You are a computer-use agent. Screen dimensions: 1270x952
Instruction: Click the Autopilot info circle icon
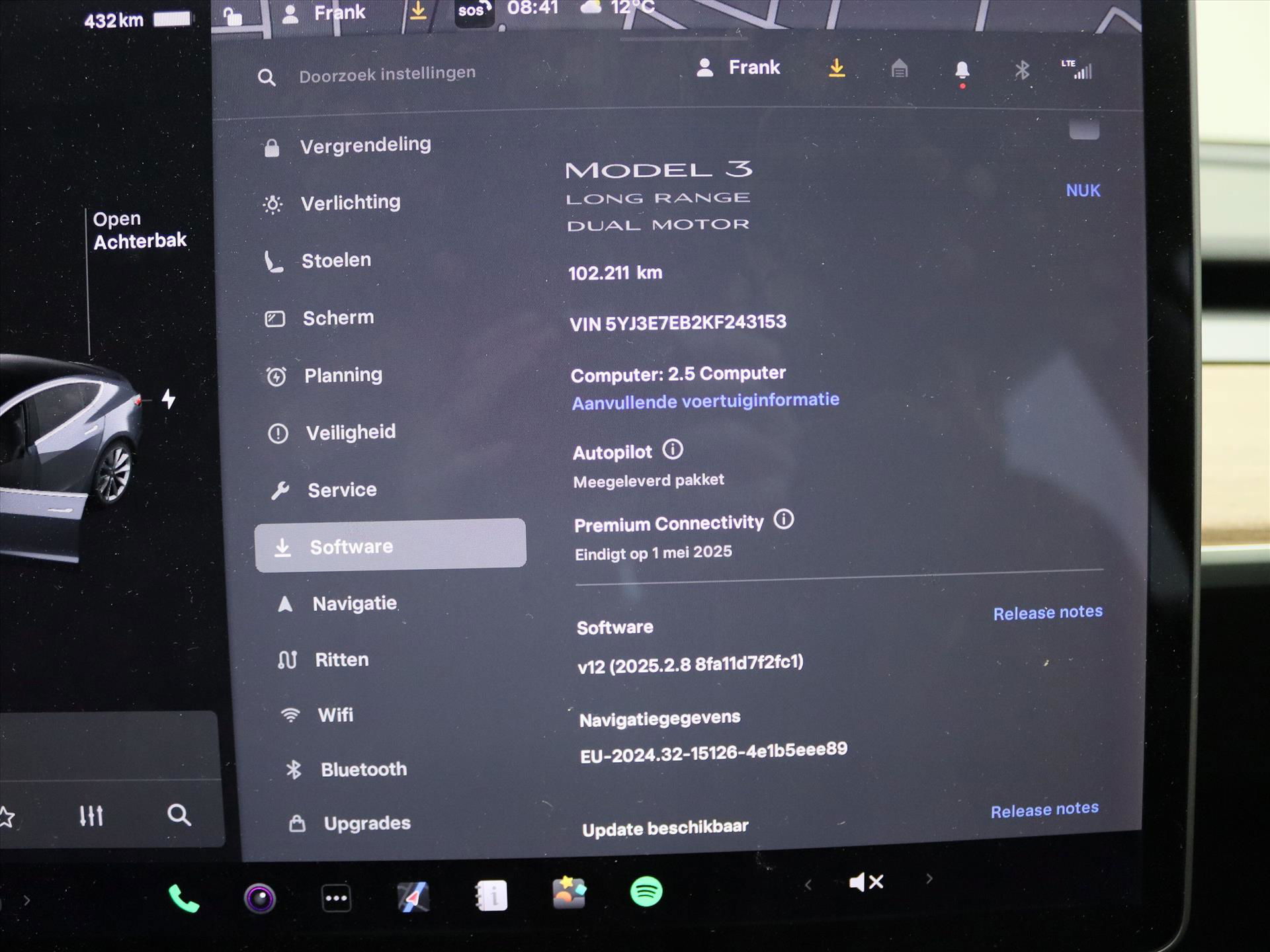673,450
